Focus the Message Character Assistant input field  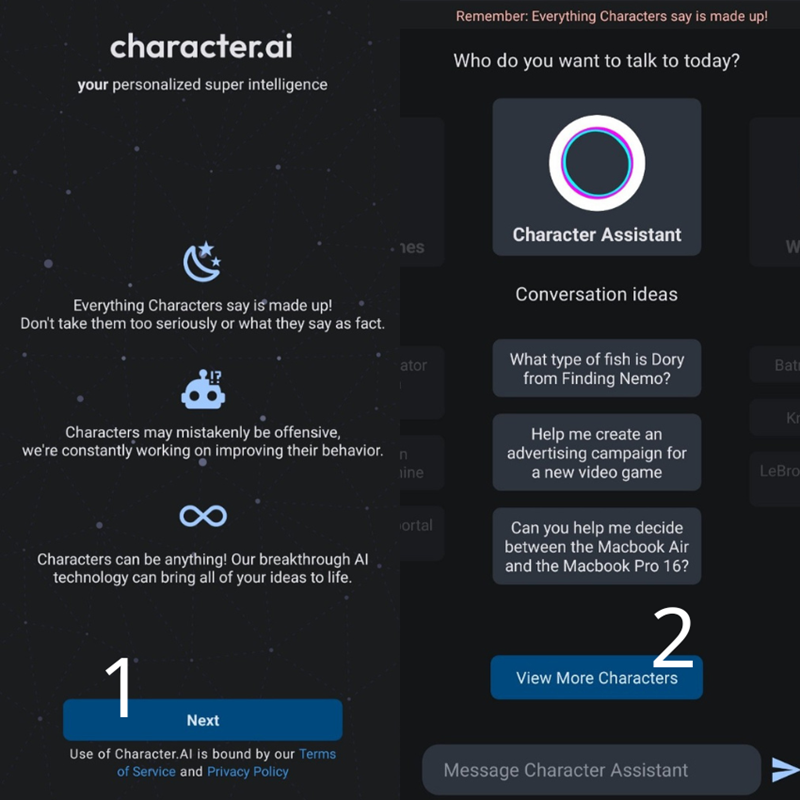(590, 770)
